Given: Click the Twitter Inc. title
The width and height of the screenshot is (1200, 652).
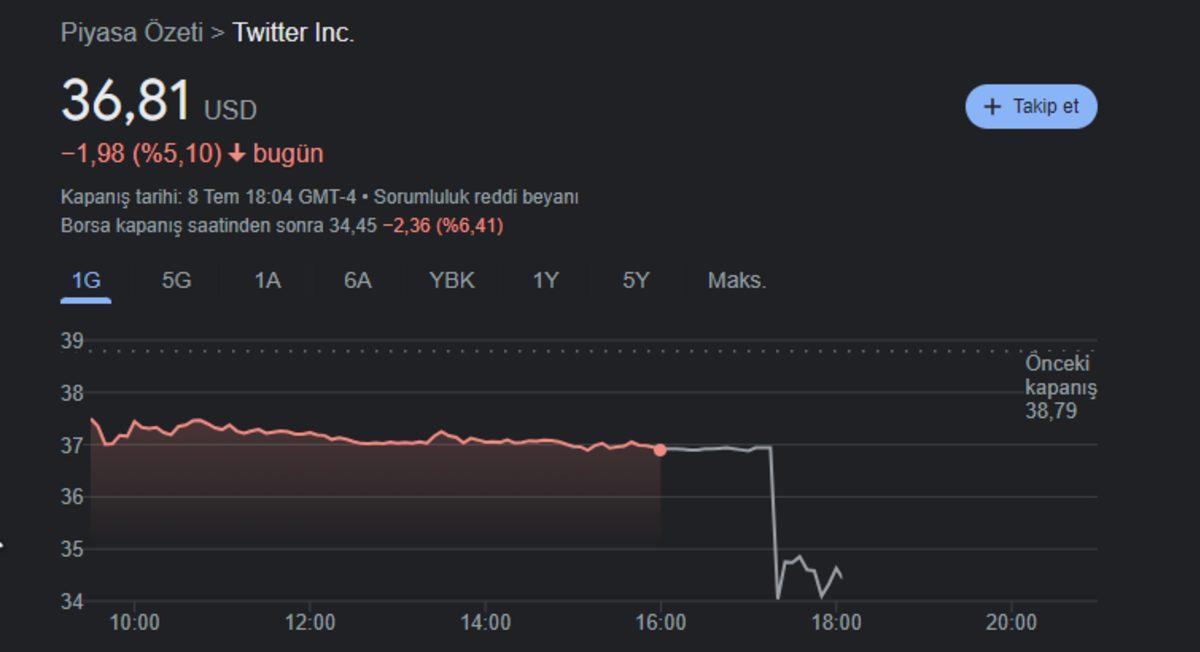Looking at the screenshot, I should 293,33.
